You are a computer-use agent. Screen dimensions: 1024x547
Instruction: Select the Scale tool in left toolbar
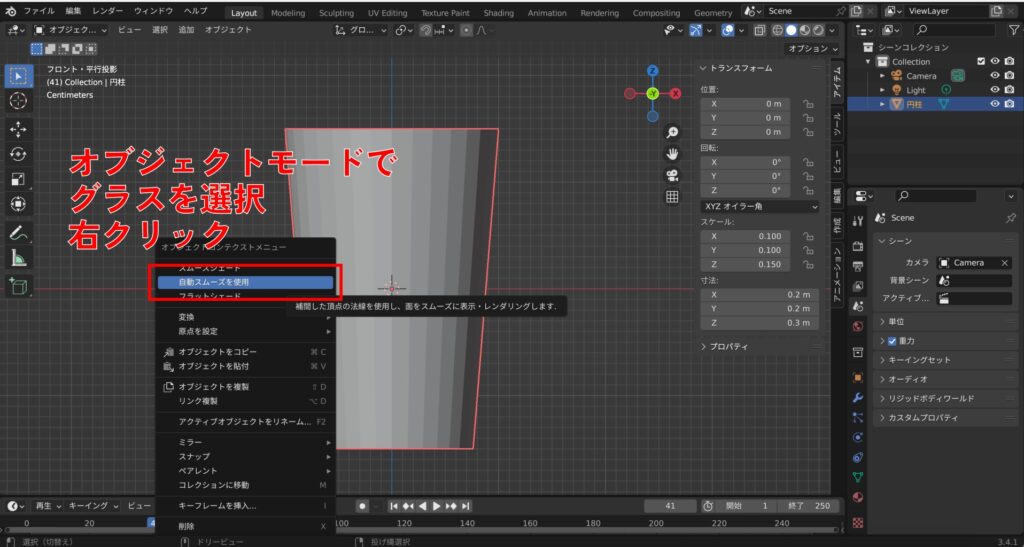coord(18,179)
